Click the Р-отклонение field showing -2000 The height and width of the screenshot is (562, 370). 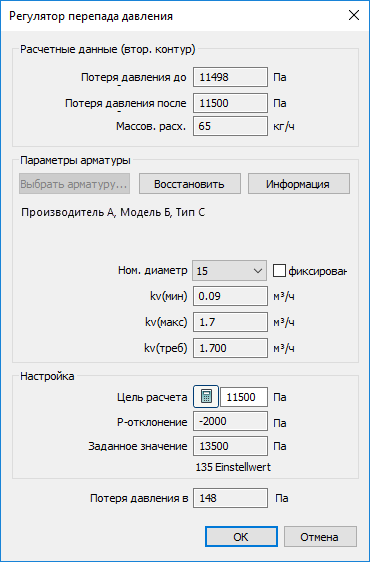[230, 421]
